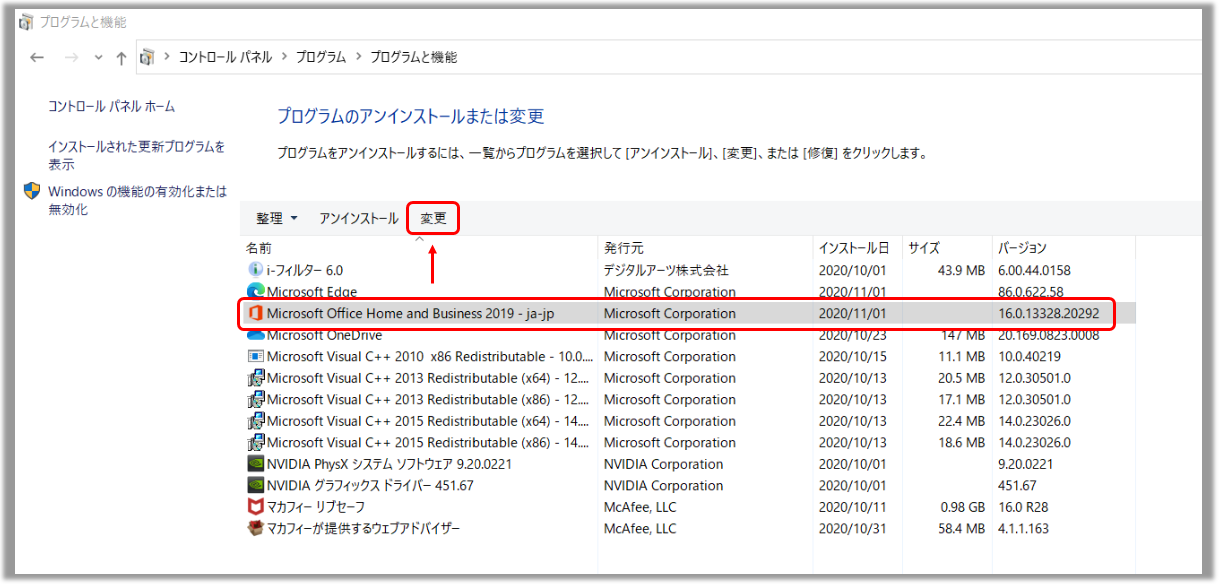This screenshot has width=1219, height=584.
Task: Select the マカフィー リブセーフ row name
Action: [318, 507]
